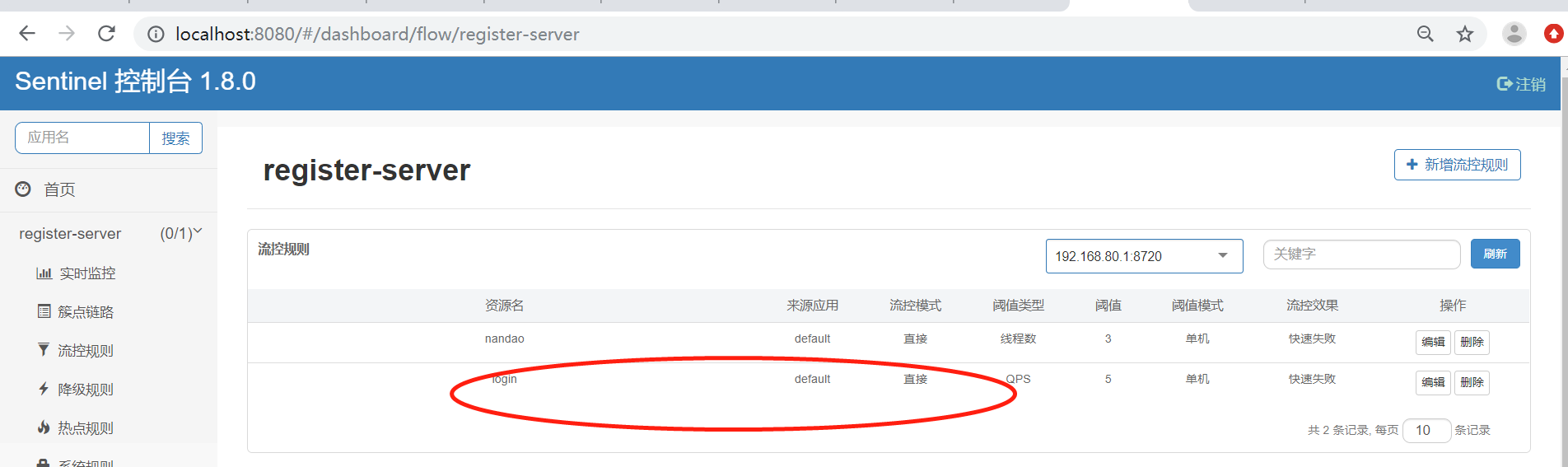This screenshot has height=467, width=1568.
Task: Bookmark this page with the star icon
Action: click(x=1464, y=34)
